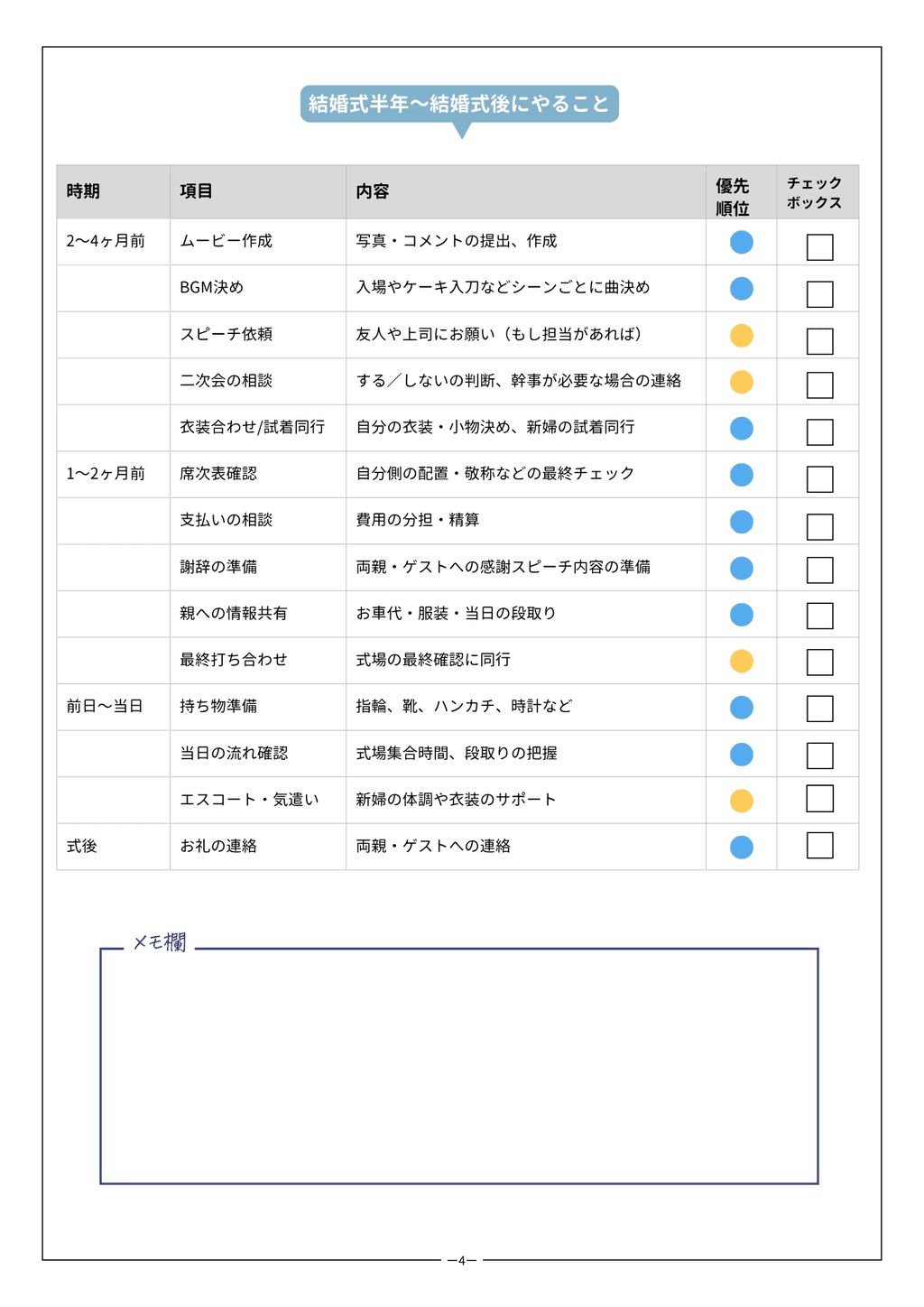Click the page number 4 at bottom
Image resolution: width=924 pixels, height=1307 pixels.
461,1261
